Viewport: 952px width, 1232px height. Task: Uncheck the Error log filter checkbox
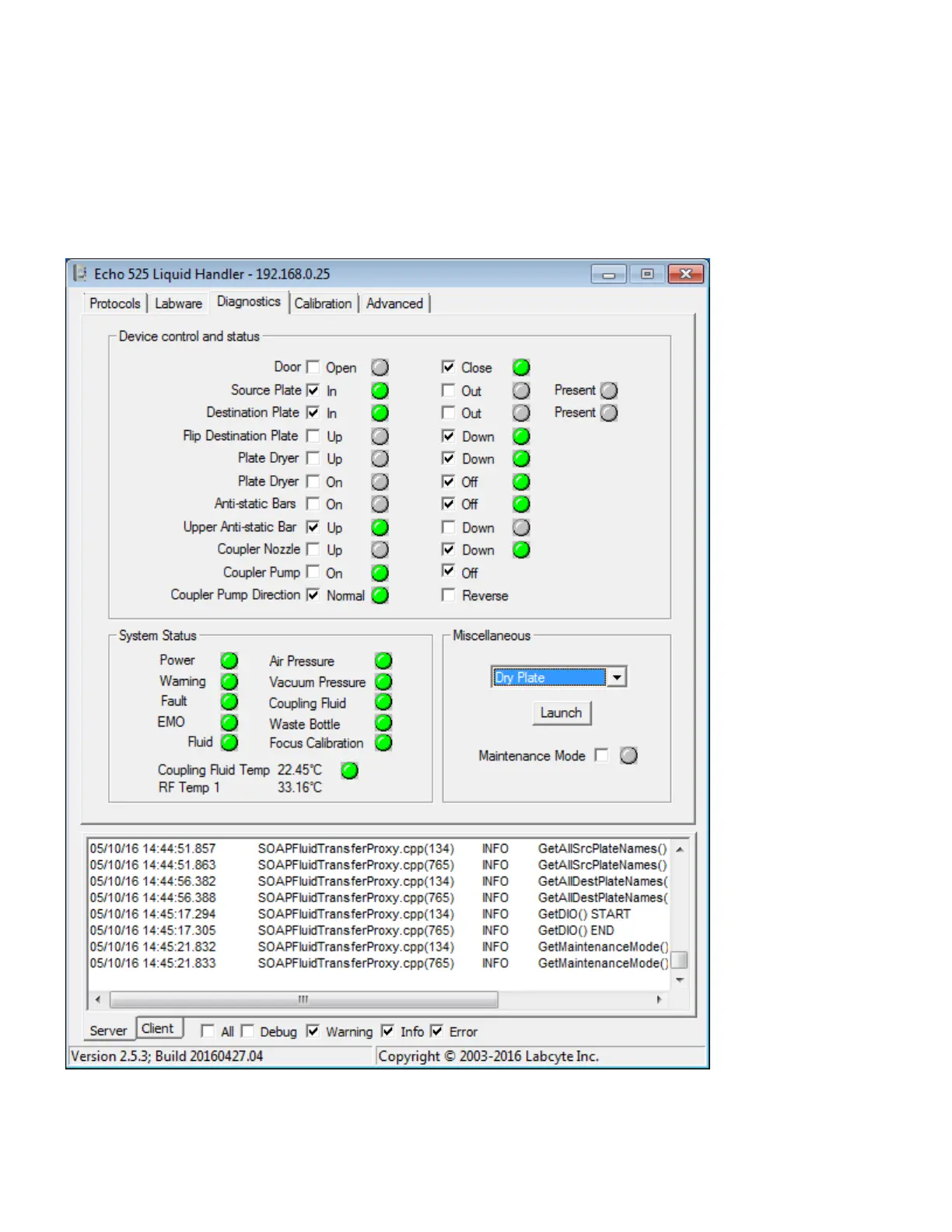[436, 1031]
